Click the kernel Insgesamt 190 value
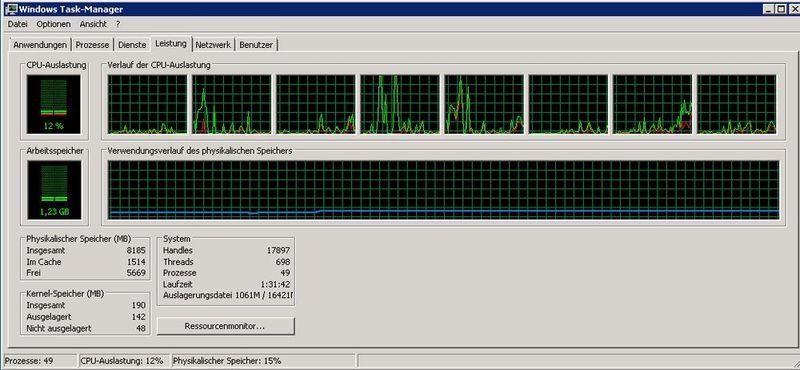The height and width of the screenshot is (370, 800). pos(139,305)
